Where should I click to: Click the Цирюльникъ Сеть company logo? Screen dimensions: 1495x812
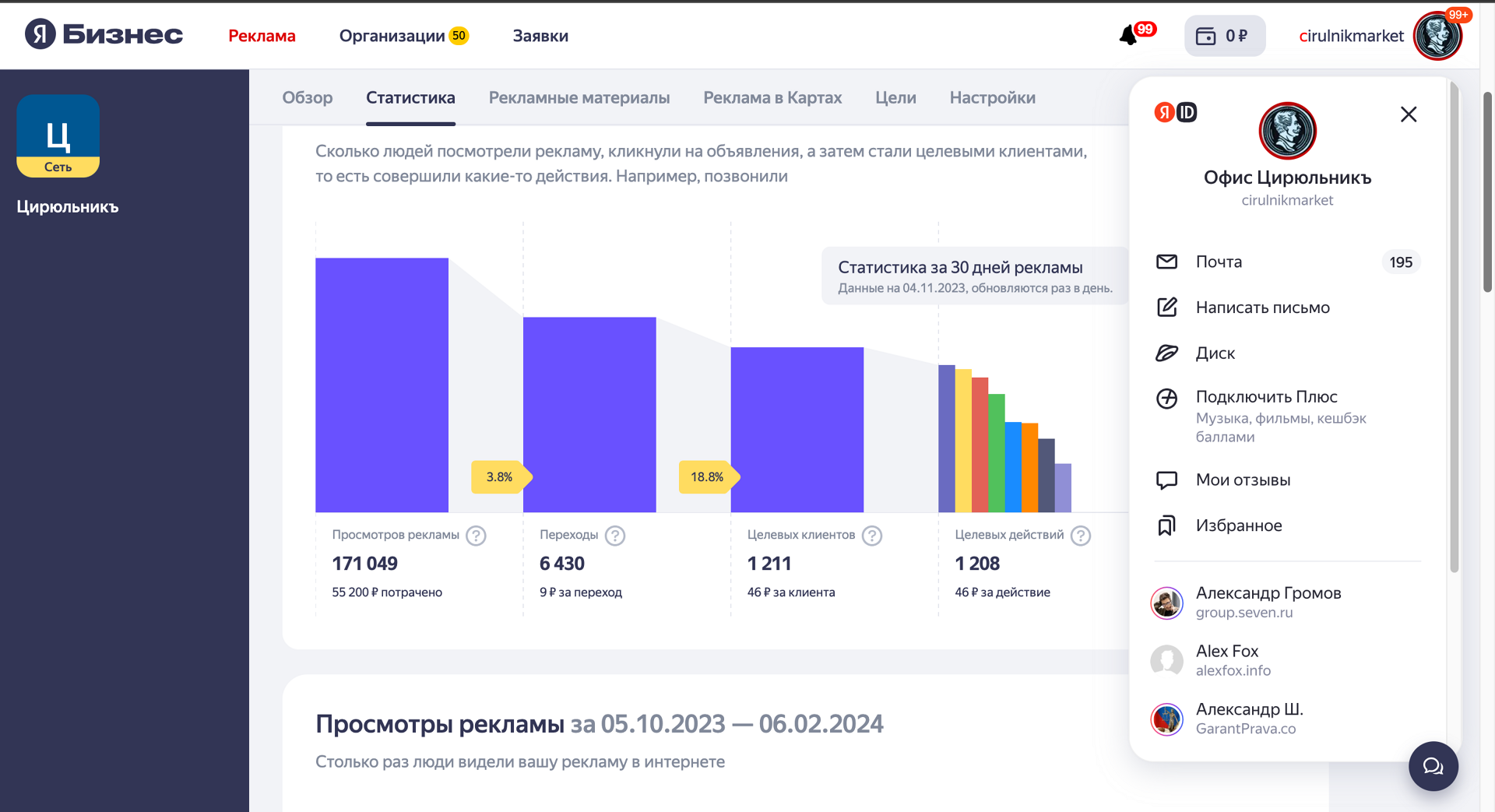[58, 136]
